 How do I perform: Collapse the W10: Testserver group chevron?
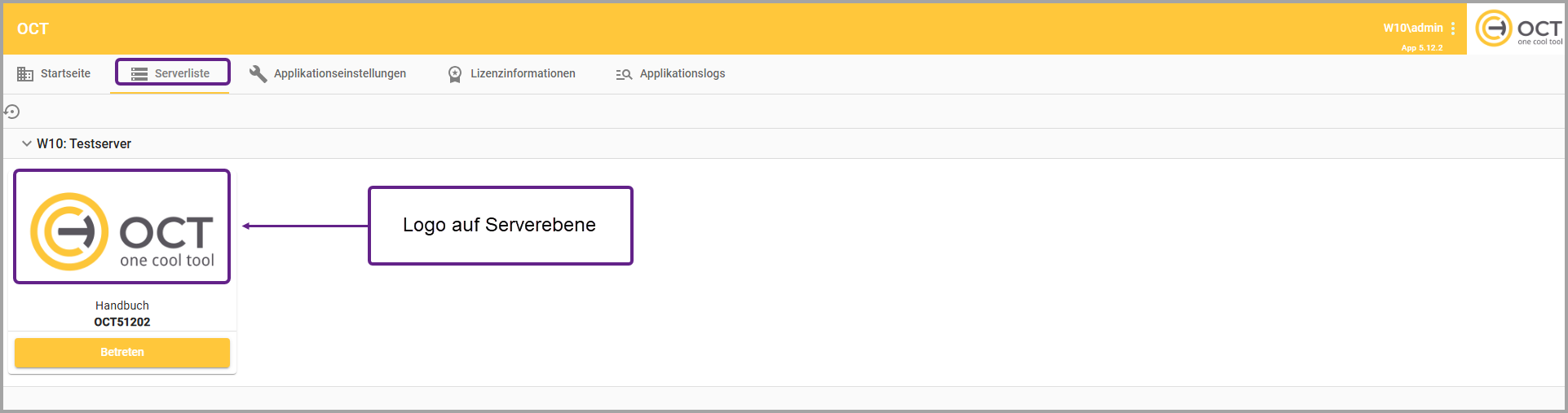(x=27, y=143)
